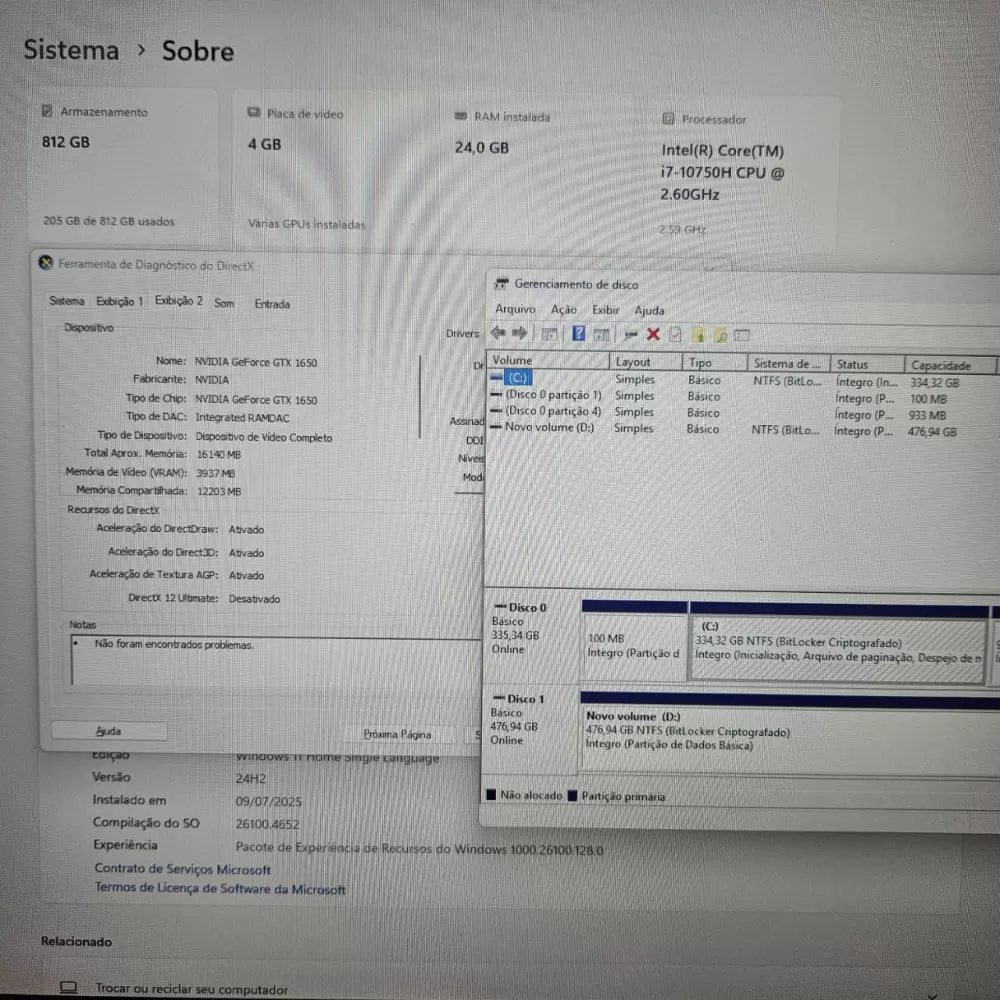1000x1000 pixels.
Task: Click the drive icon beside Novo volume (D:) row
Action: pyautogui.click(x=496, y=427)
